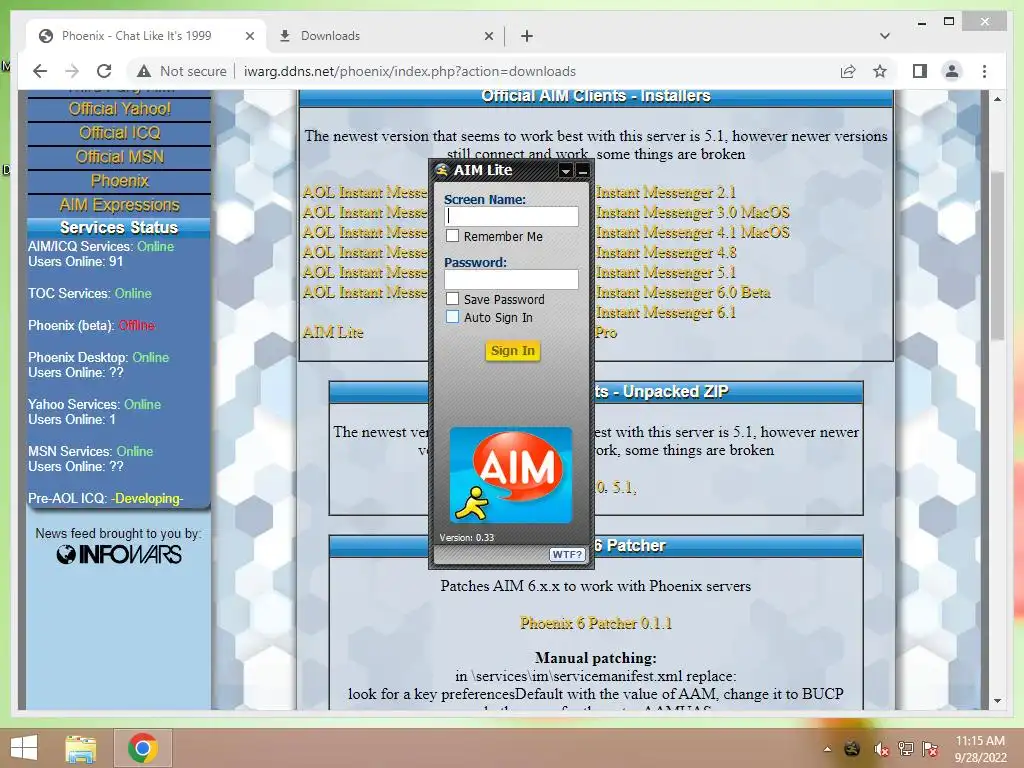Open Chrome side panel icon
1024x768 pixels.
click(920, 71)
